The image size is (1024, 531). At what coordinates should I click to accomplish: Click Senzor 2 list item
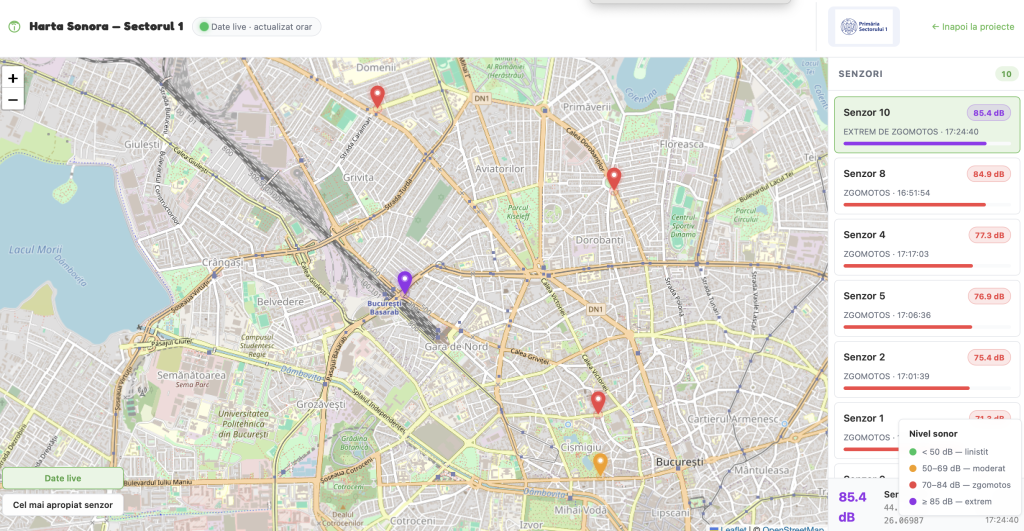tap(926, 368)
